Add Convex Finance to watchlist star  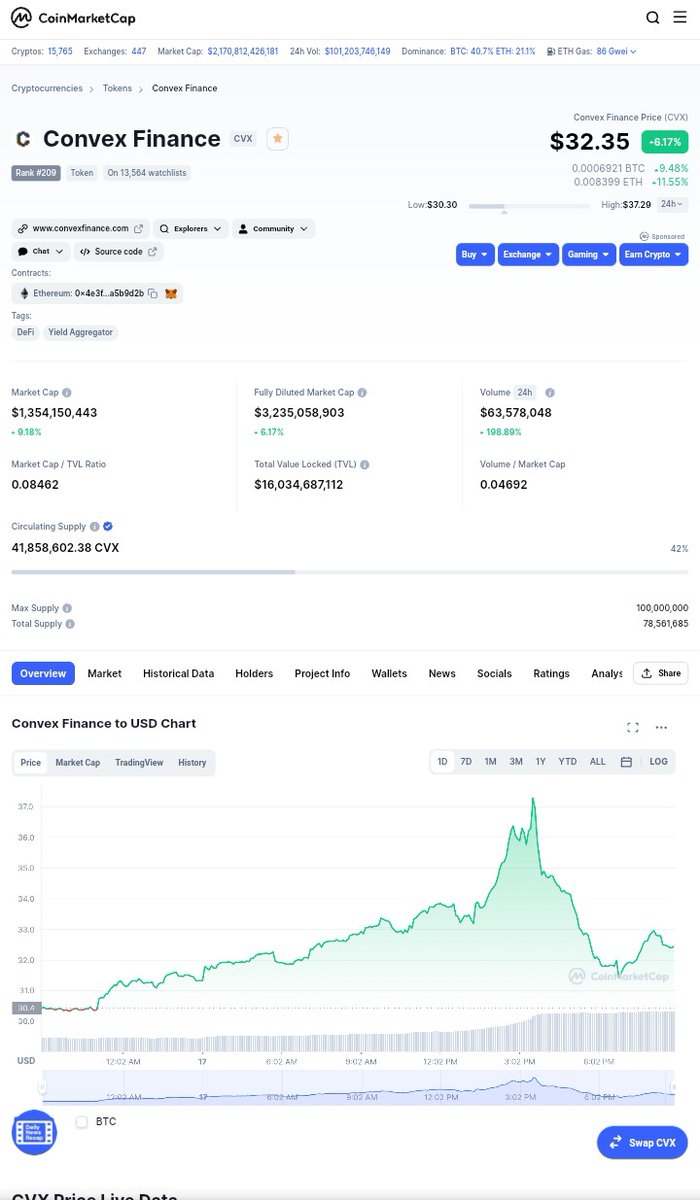(278, 139)
